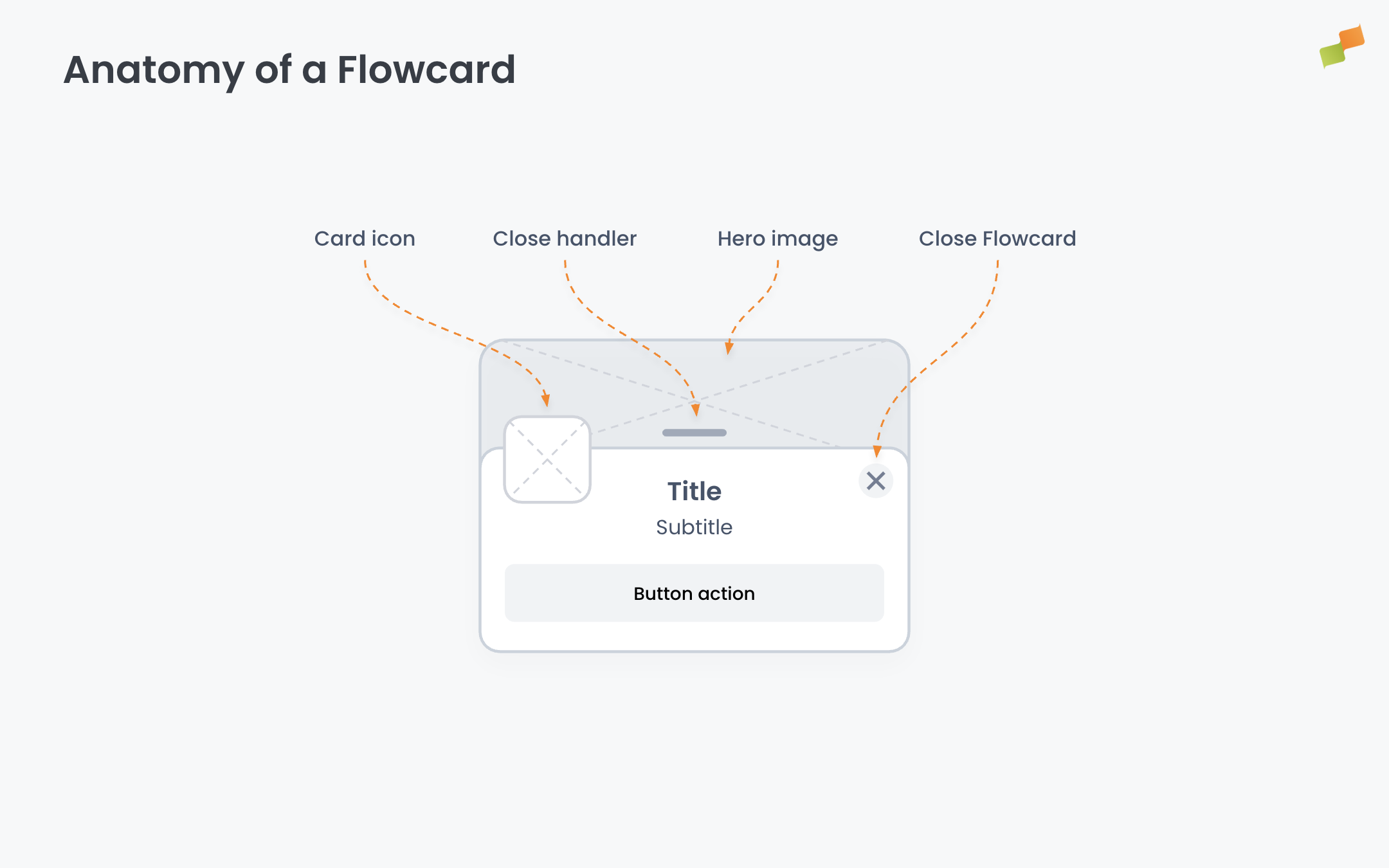
Task: Click the arrowhead pointing at the close handler
Action: click(695, 410)
